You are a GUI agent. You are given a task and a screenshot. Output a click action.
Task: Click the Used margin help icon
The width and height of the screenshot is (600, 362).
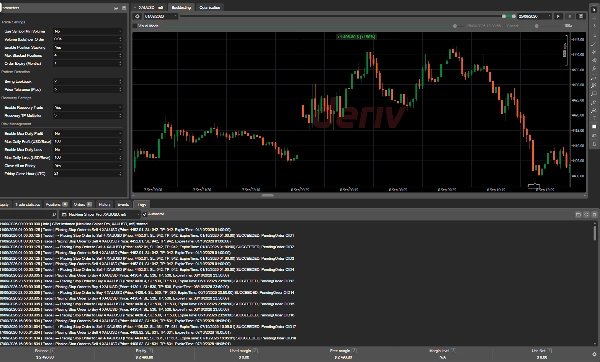click(x=255, y=351)
